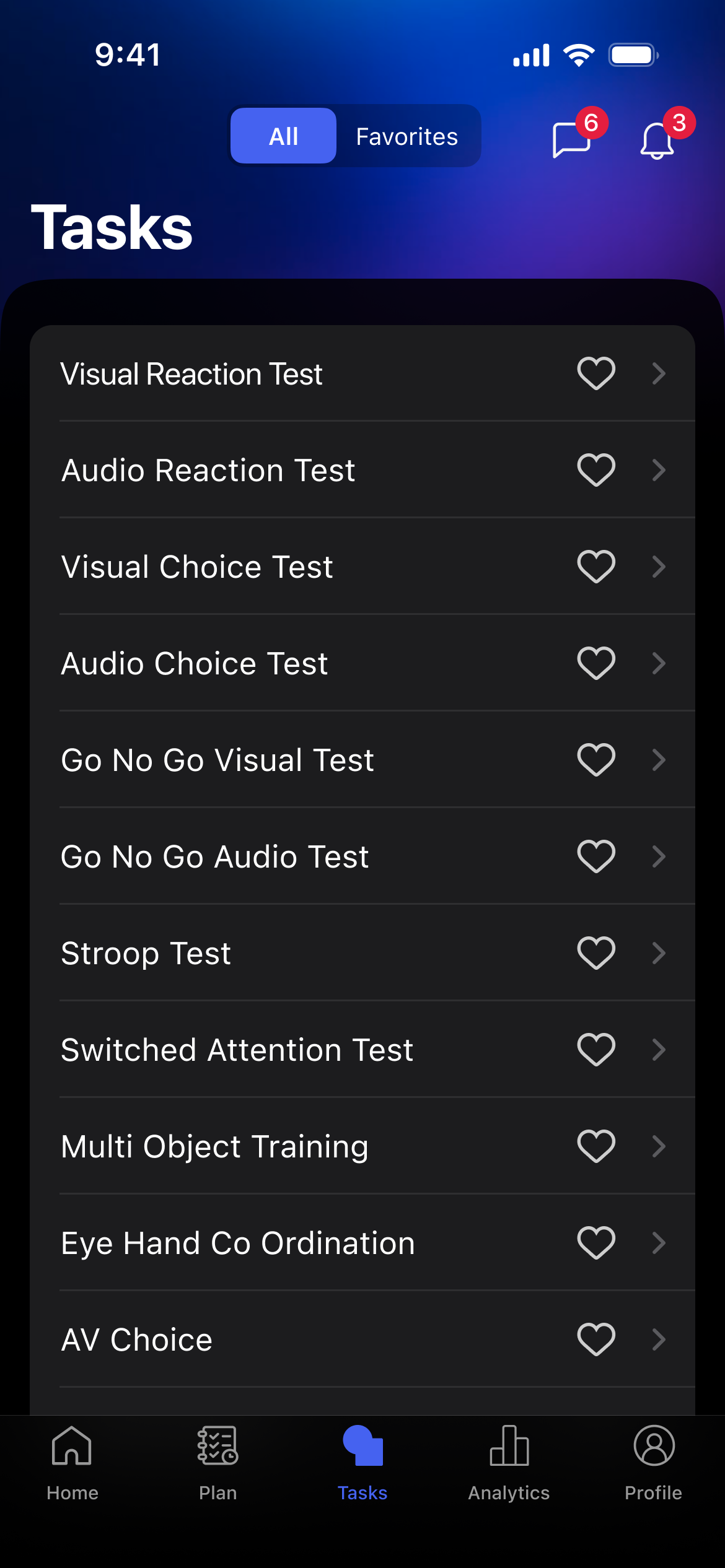This screenshot has width=725, height=1568.
Task: Tap the battery status icon
Action: click(633, 55)
